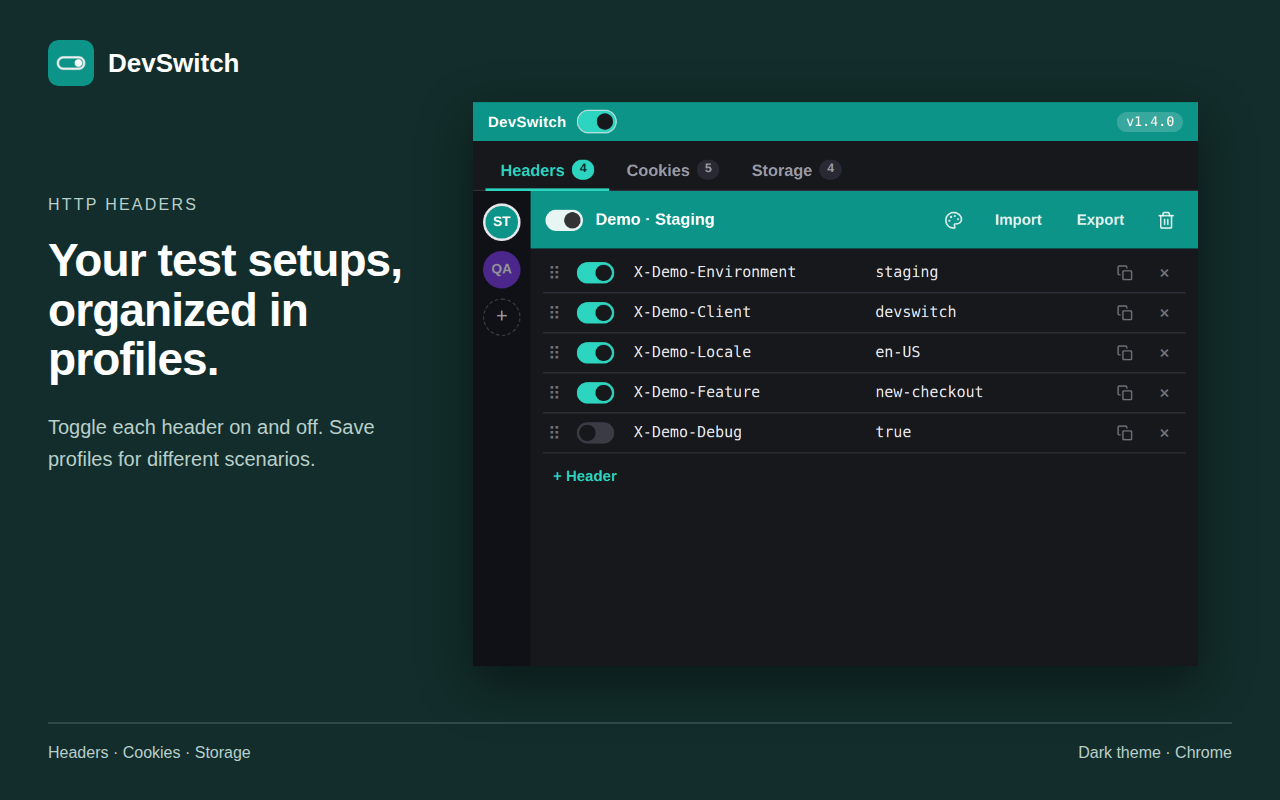The image size is (1280, 800).
Task: Disable the X-Demo-Locale header toggle
Action: [596, 353]
